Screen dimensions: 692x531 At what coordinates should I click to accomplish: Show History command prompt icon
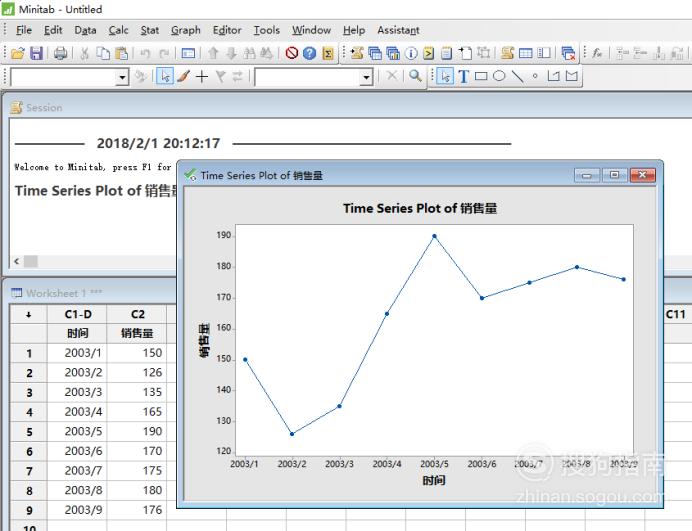(x=429, y=53)
